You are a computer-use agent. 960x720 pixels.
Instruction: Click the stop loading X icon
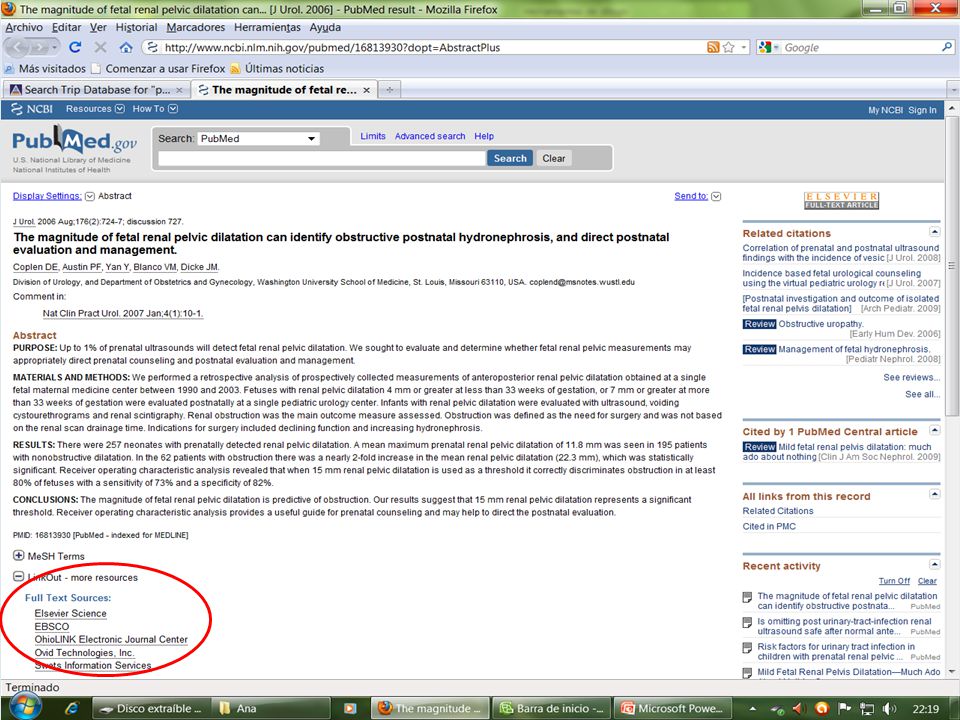coord(100,47)
